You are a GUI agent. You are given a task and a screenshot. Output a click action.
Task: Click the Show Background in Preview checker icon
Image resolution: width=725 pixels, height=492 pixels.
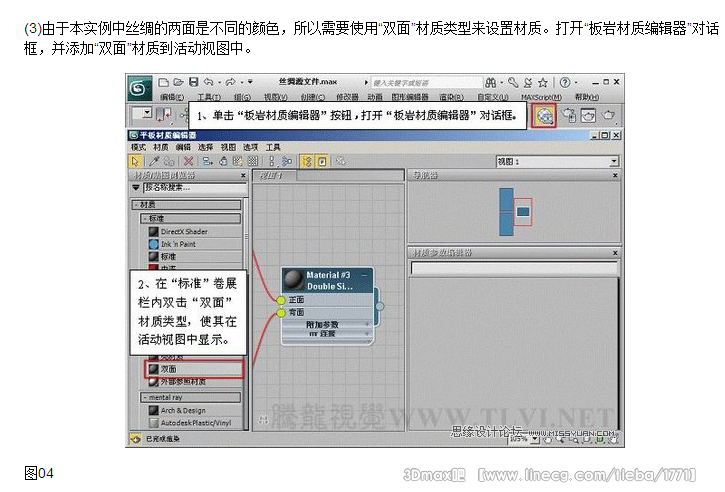click(252, 161)
